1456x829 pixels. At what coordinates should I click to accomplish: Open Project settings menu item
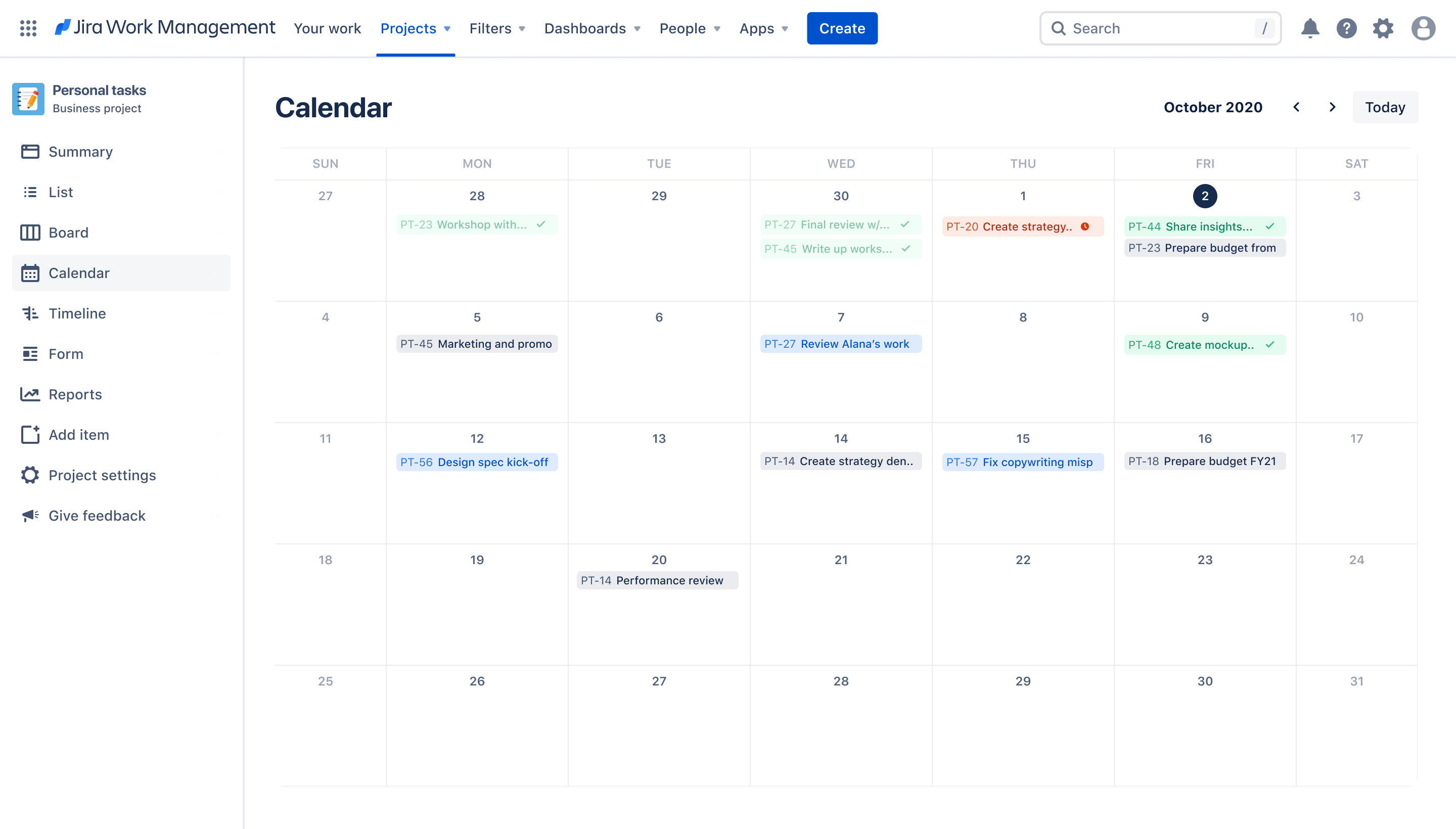(102, 474)
